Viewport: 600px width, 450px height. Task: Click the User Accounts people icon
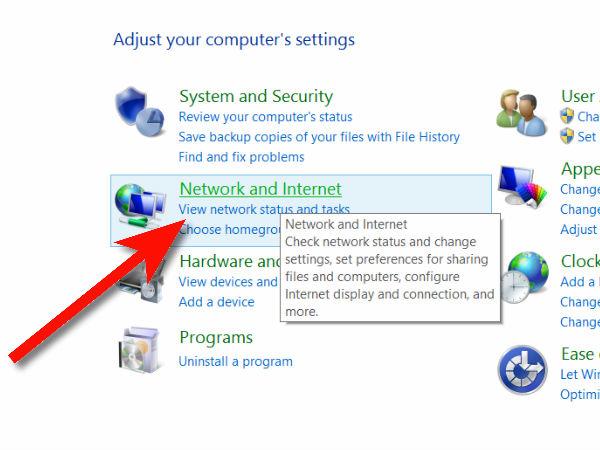tap(522, 112)
